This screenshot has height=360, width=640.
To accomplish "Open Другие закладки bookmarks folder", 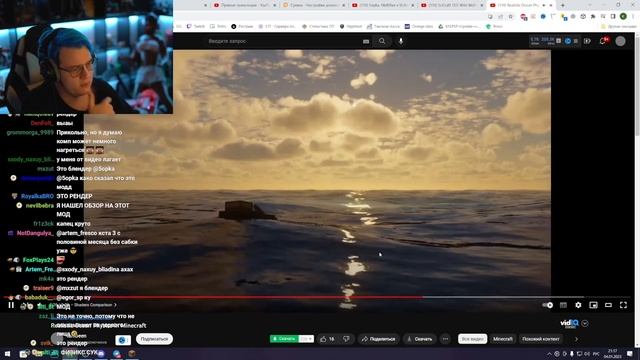I will (618, 26).
